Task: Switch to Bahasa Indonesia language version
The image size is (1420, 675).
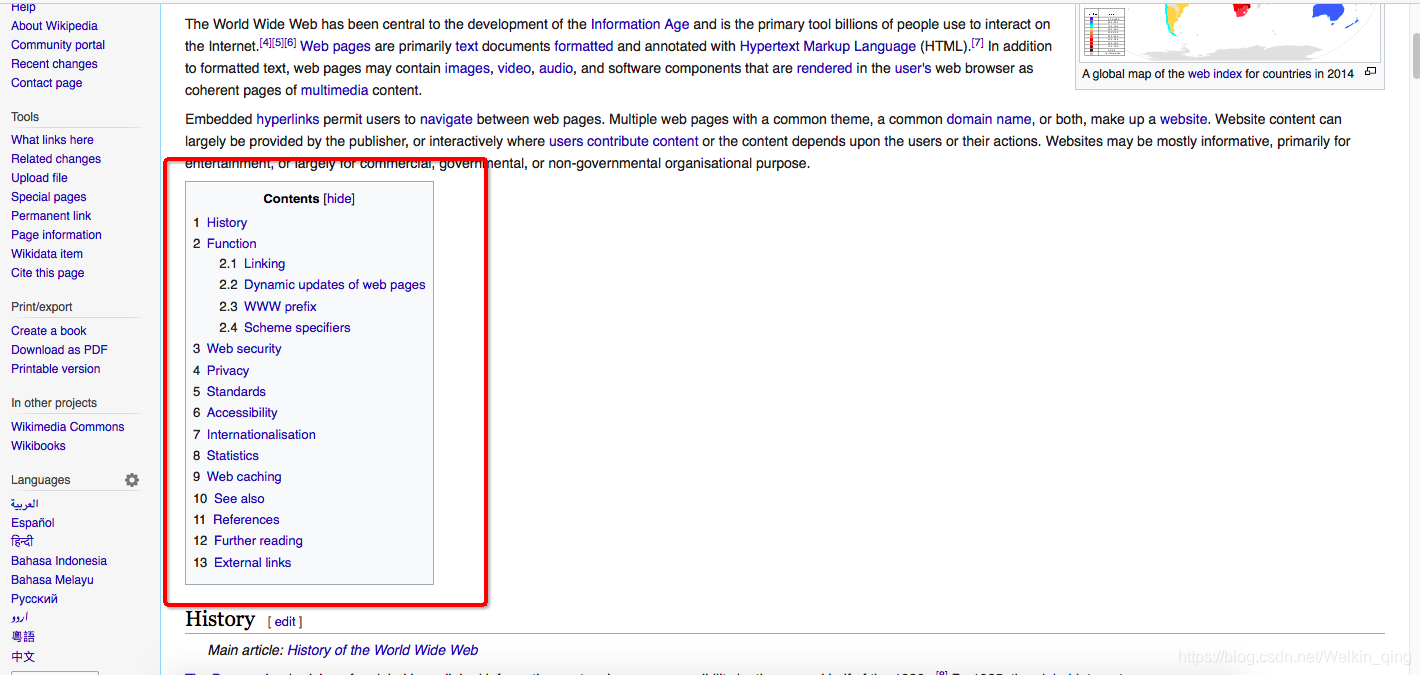Action: (59, 561)
